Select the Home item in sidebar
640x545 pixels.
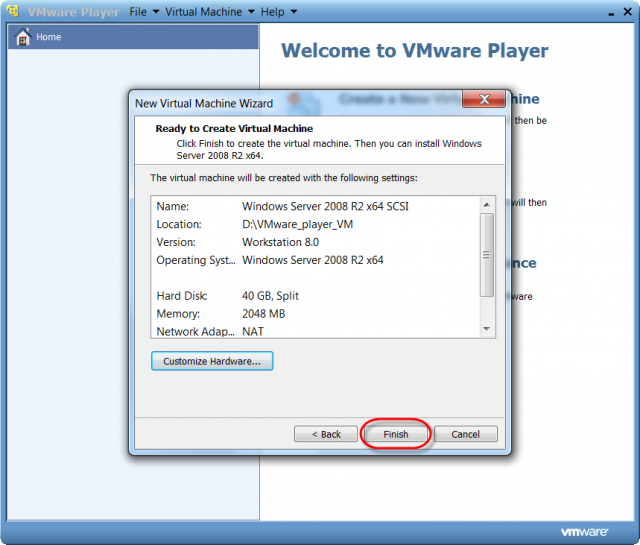[x=133, y=37]
